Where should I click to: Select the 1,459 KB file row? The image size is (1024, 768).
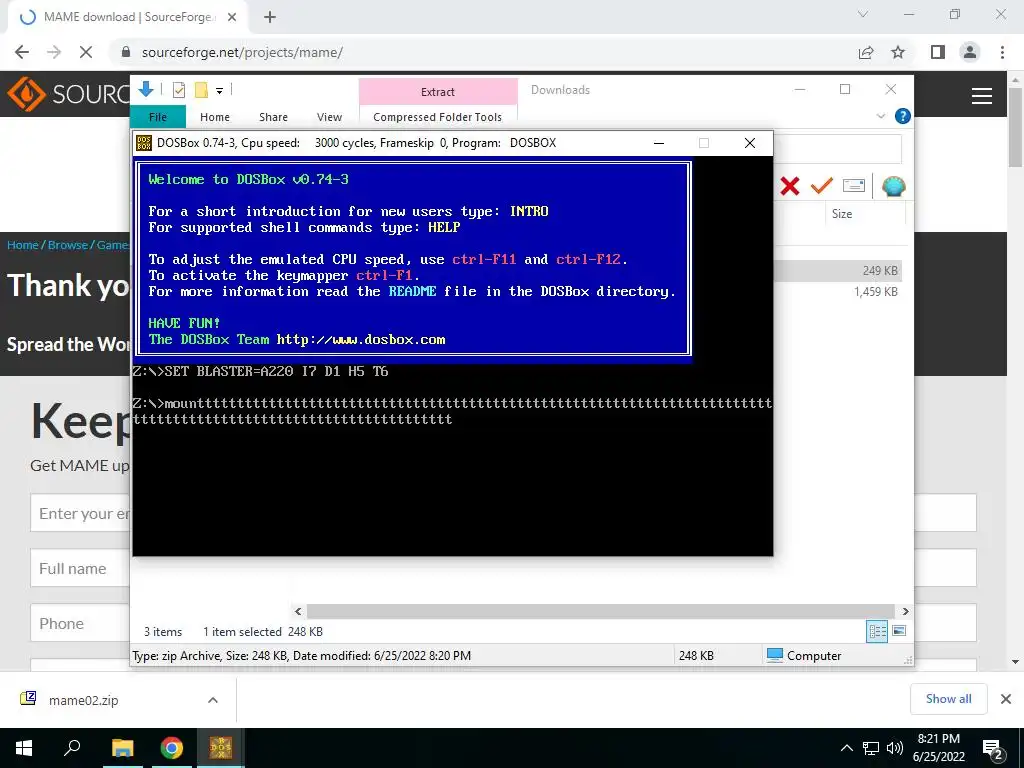pos(837,291)
